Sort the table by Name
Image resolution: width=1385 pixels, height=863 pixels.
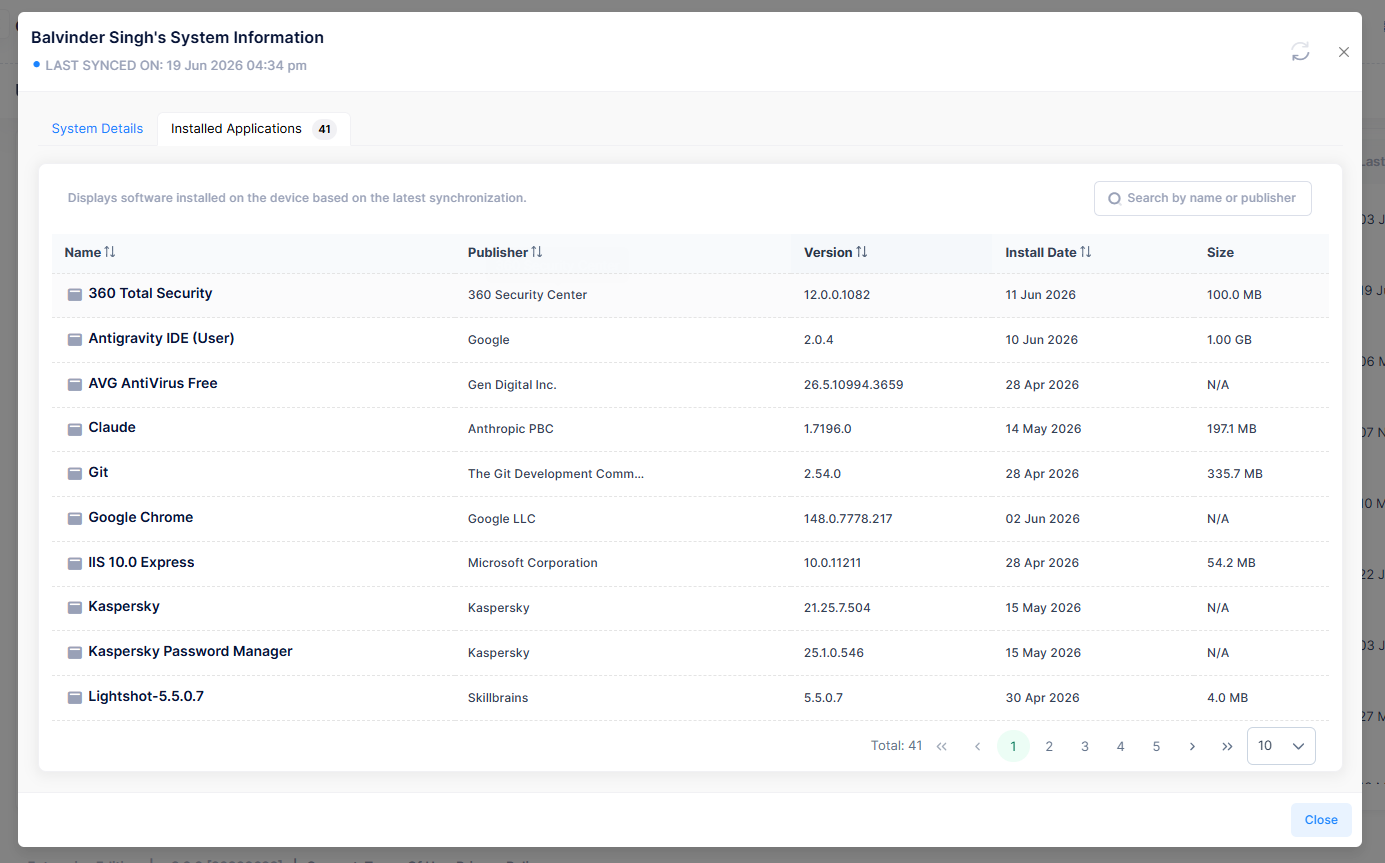(110, 252)
